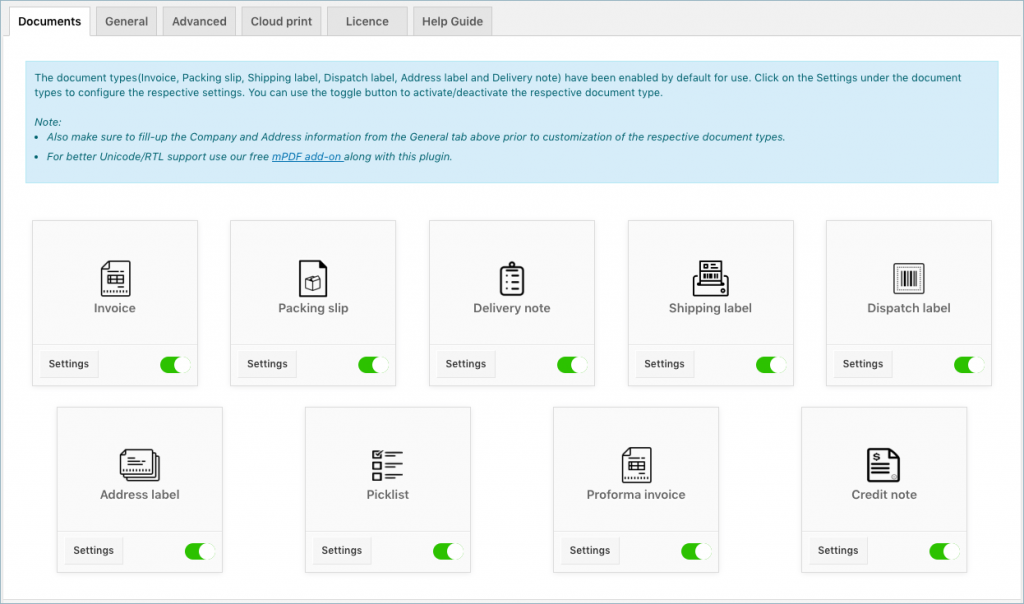
Task: Turn off the Proforma invoice toggle
Action: (696, 551)
